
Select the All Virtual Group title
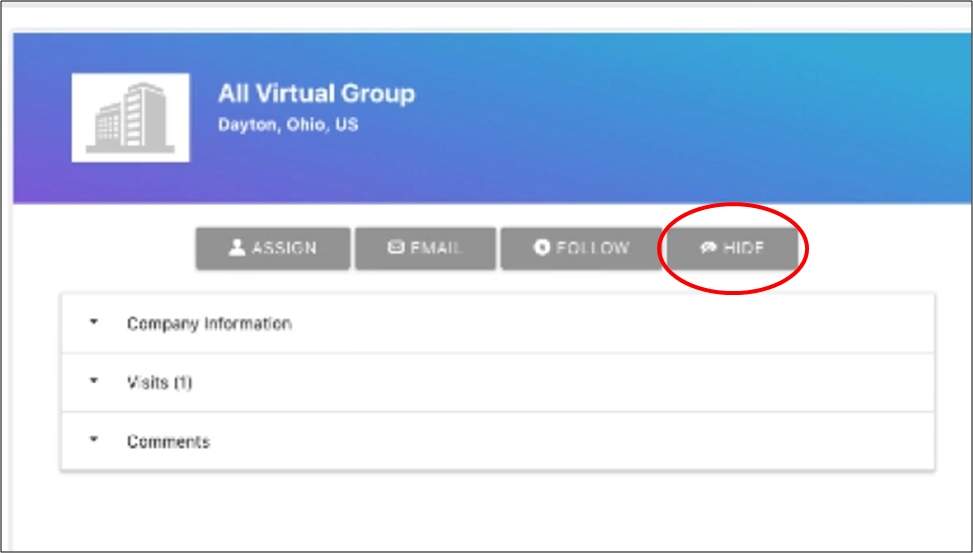pyautogui.click(x=316, y=94)
